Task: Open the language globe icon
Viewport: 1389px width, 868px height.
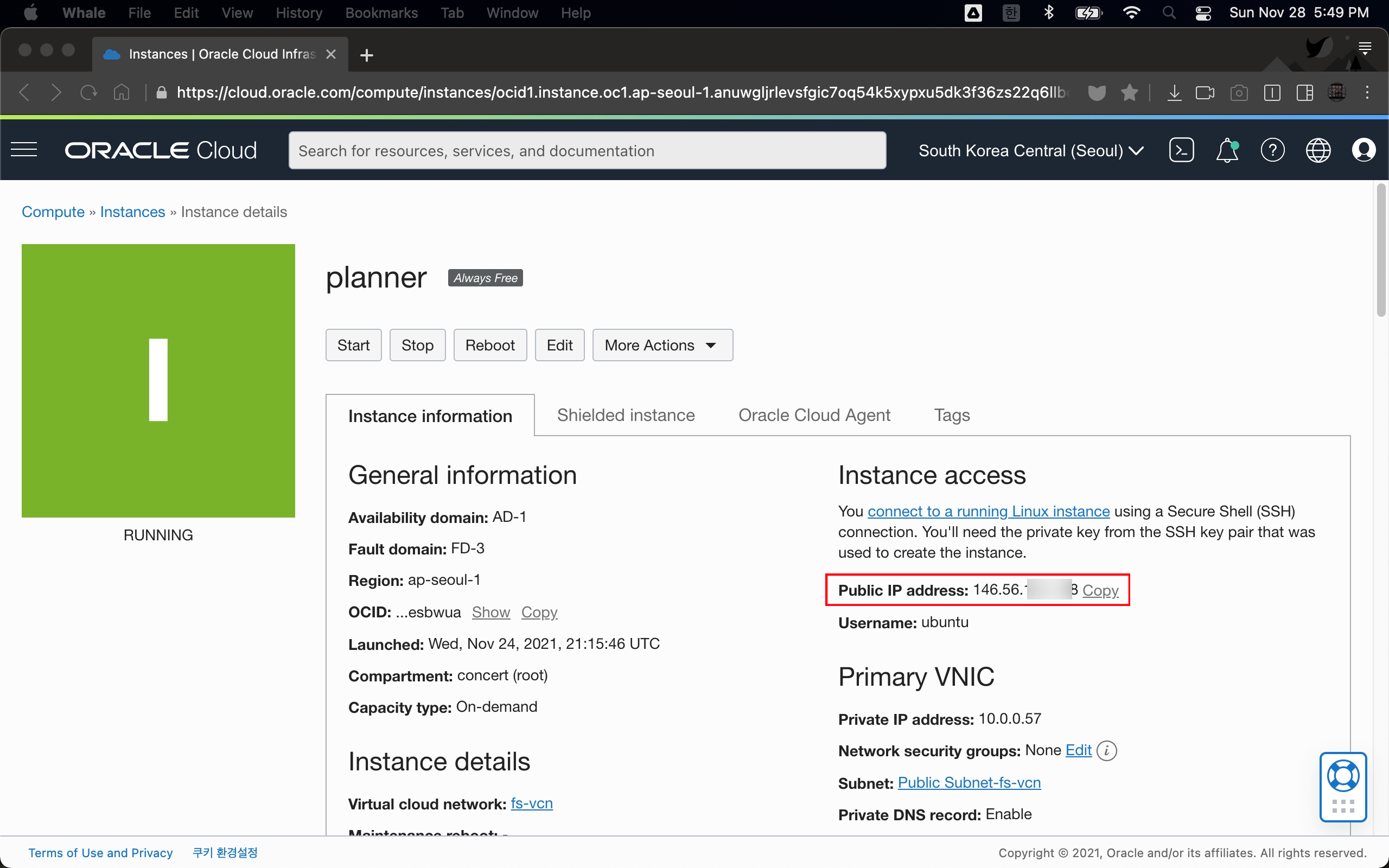Action: (x=1318, y=150)
